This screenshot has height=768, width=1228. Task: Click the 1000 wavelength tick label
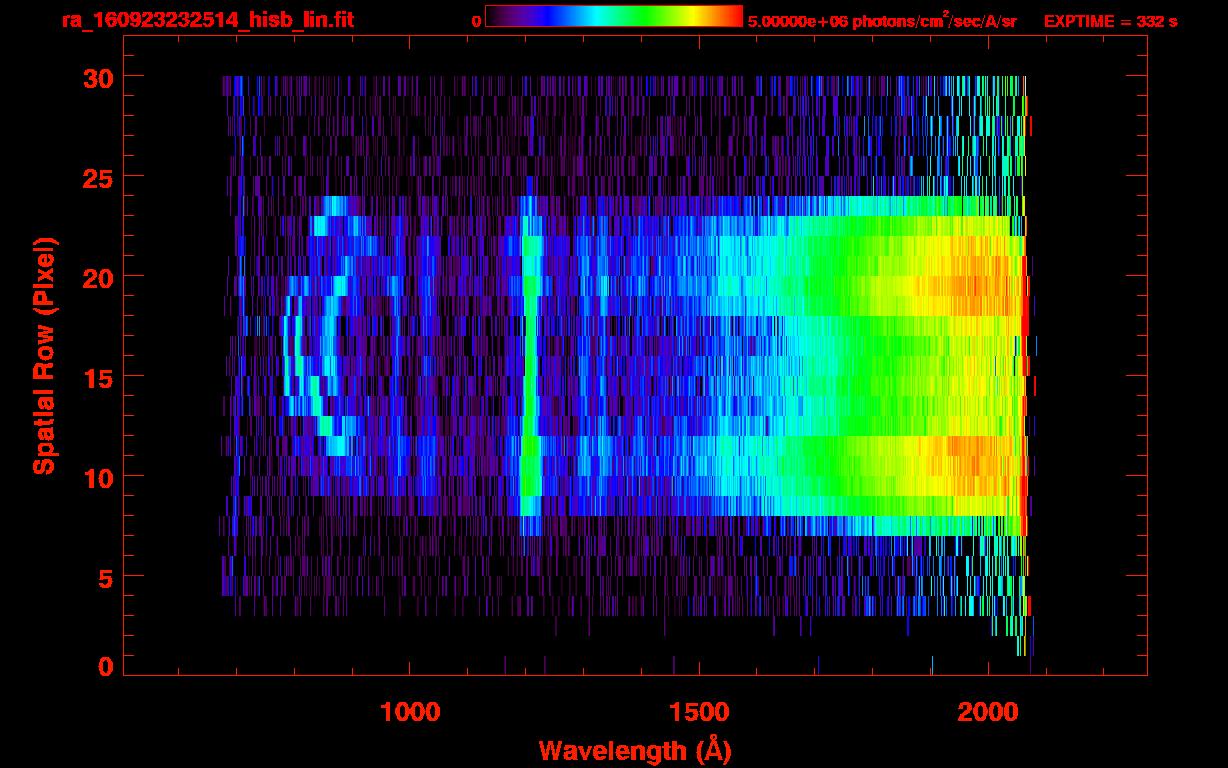(x=410, y=712)
